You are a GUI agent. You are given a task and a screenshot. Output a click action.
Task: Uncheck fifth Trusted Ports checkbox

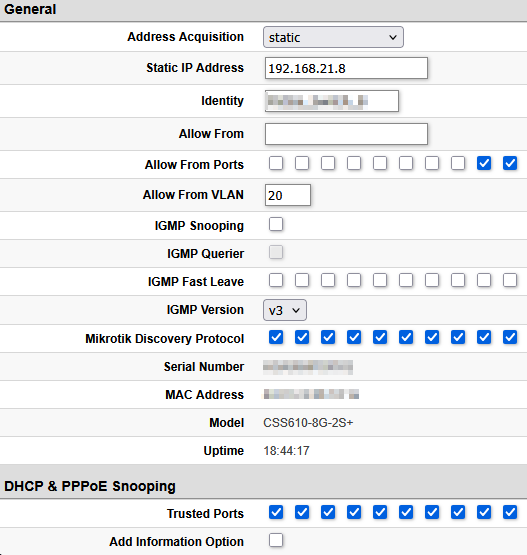point(380,512)
